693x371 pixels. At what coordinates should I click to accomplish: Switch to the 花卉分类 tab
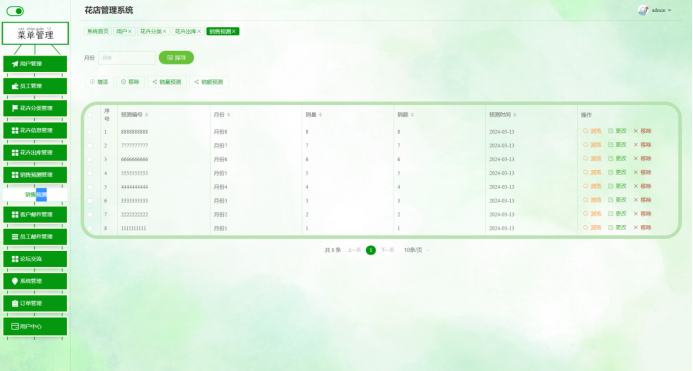(153, 31)
